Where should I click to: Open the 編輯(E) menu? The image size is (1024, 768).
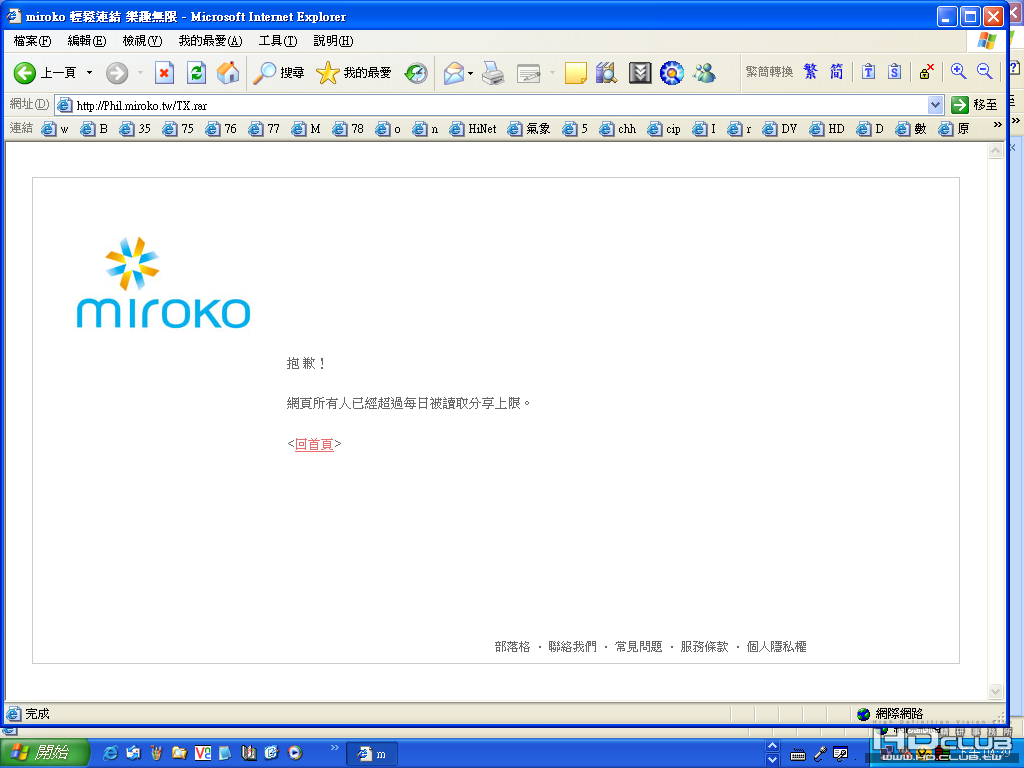click(x=87, y=41)
